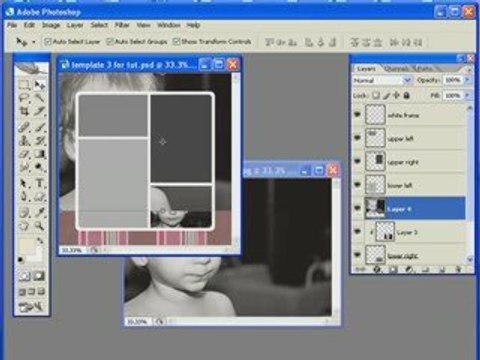This screenshot has height=360, width=480.
Task: Open the Window menu
Action: pos(169,25)
